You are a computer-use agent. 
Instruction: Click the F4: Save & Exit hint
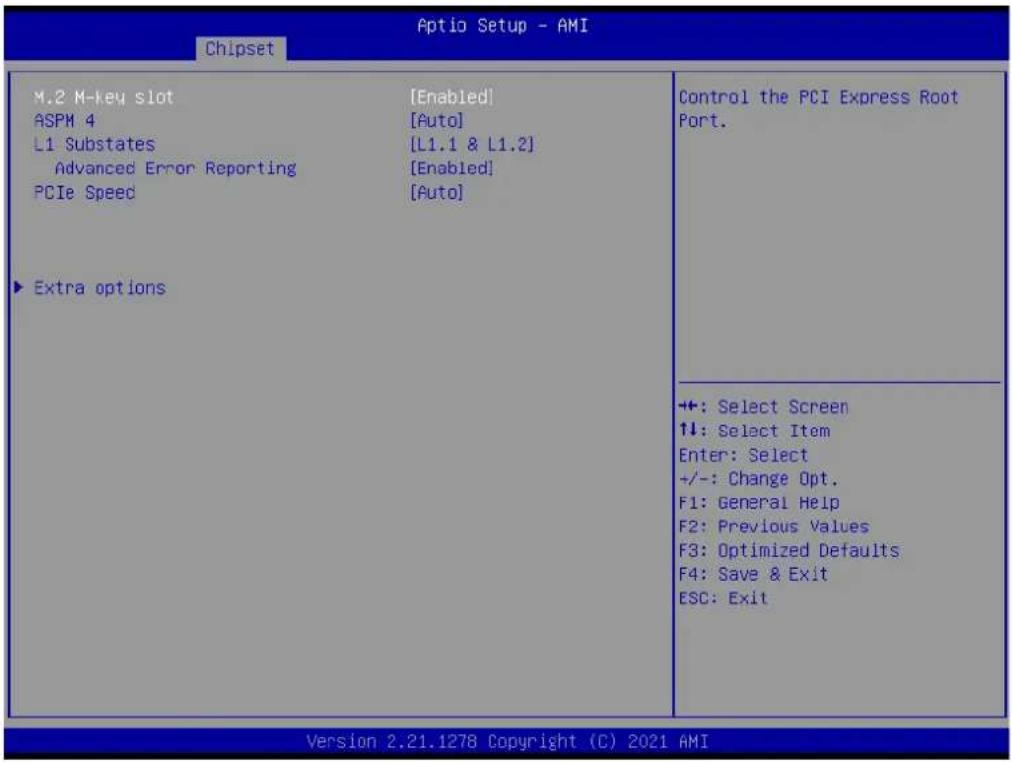click(x=753, y=574)
